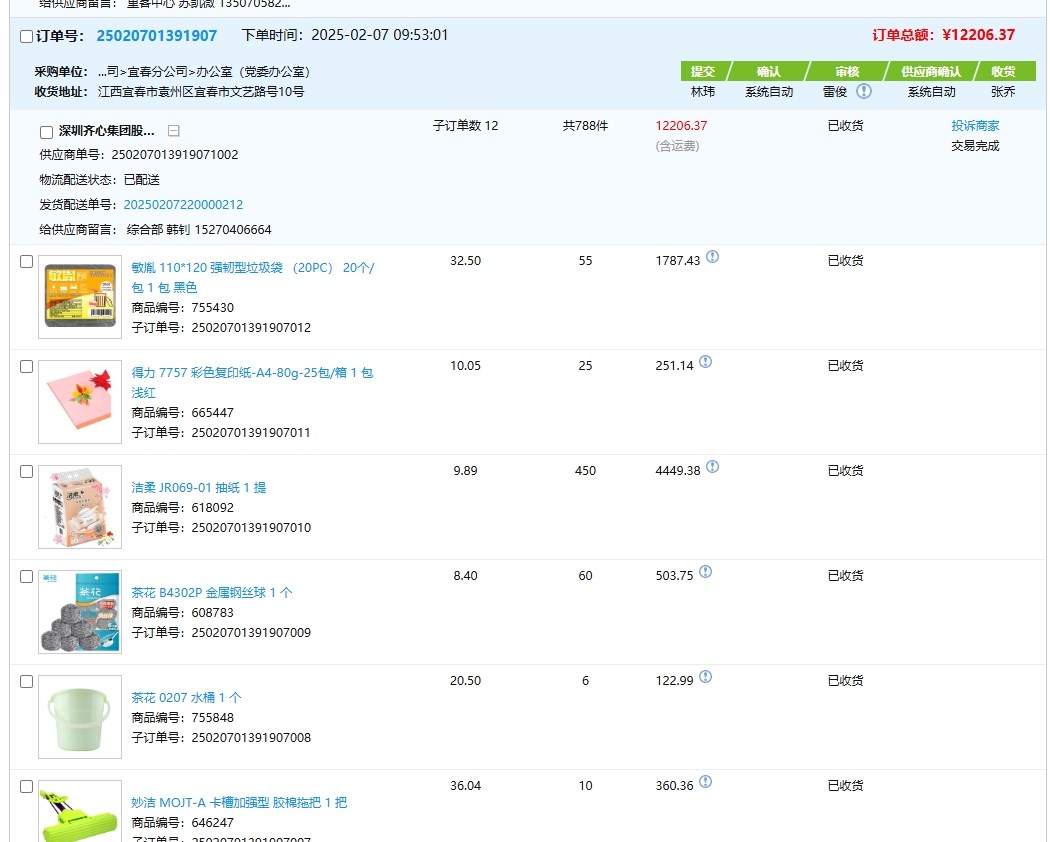
Task: Open 敏胤 110*120 强韧型垃圾袋 product link
Action: click(x=252, y=277)
